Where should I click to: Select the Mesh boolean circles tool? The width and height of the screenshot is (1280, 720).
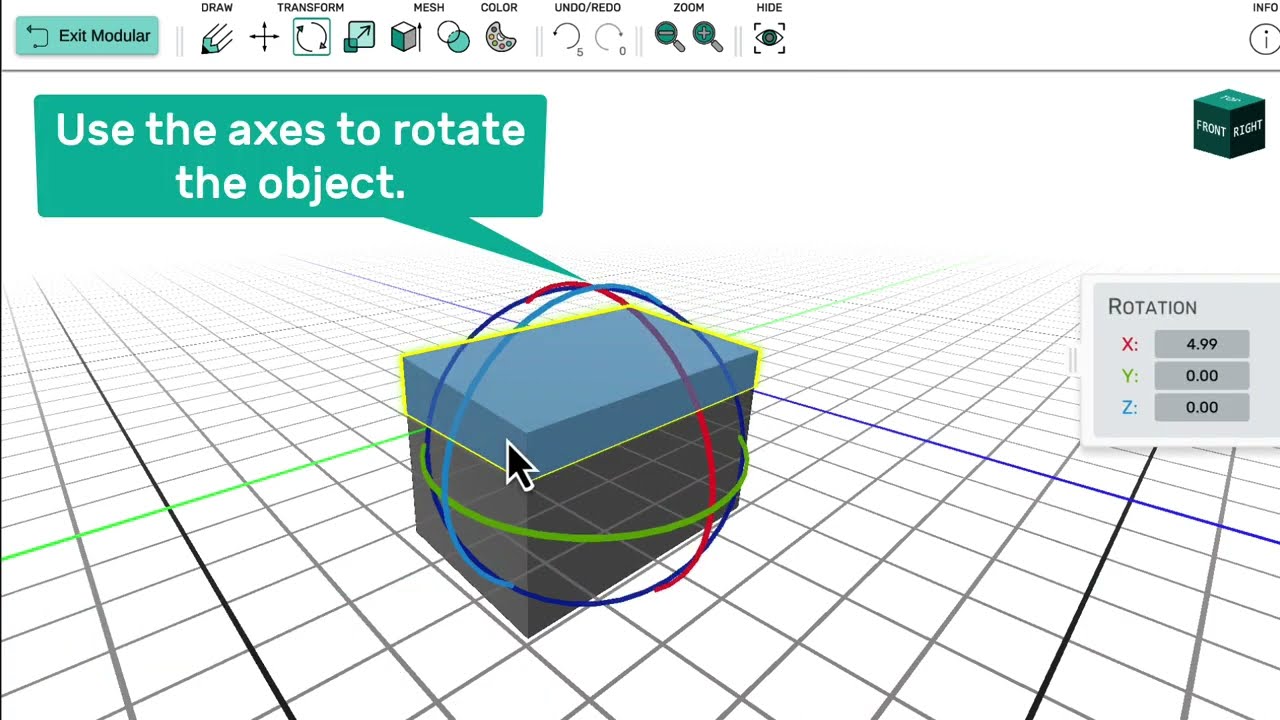tap(454, 39)
